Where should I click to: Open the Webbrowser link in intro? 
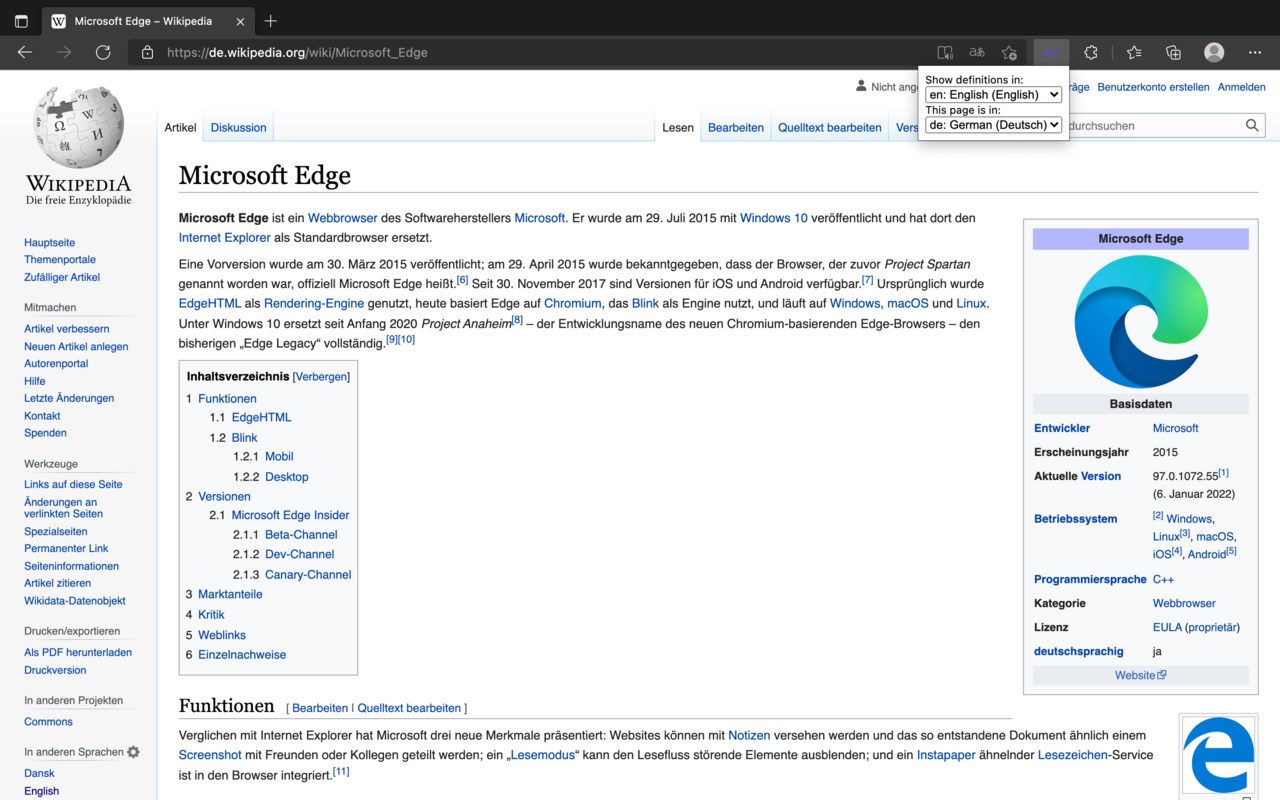[x=343, y=218]
